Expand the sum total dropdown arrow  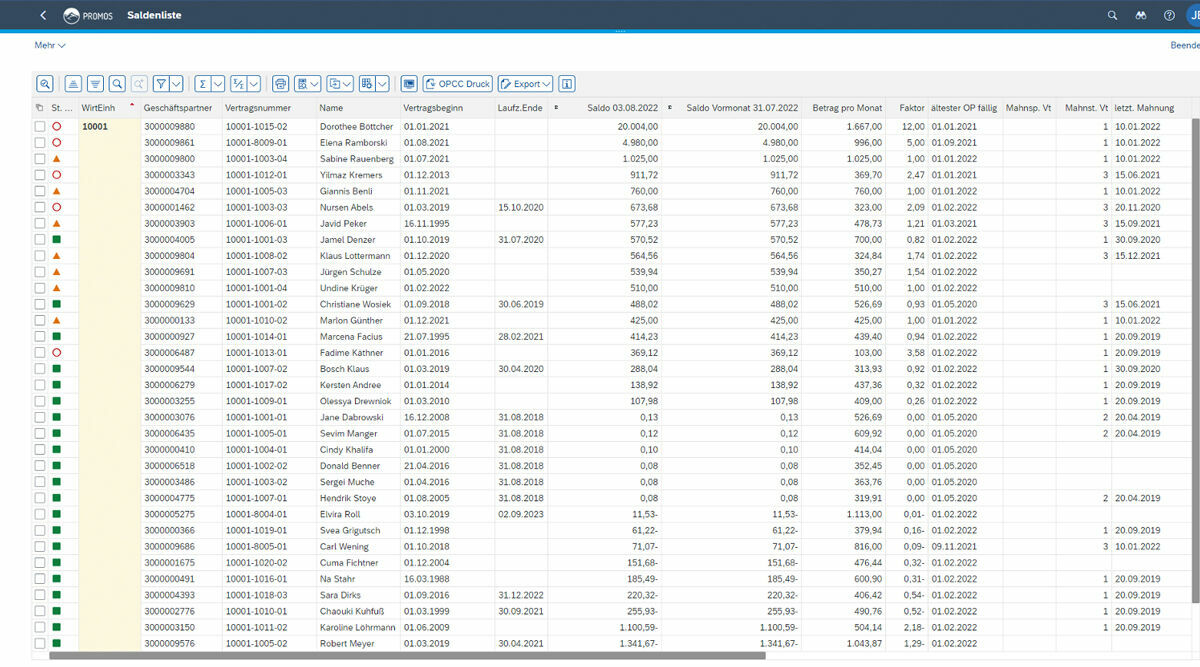point(218,84)
